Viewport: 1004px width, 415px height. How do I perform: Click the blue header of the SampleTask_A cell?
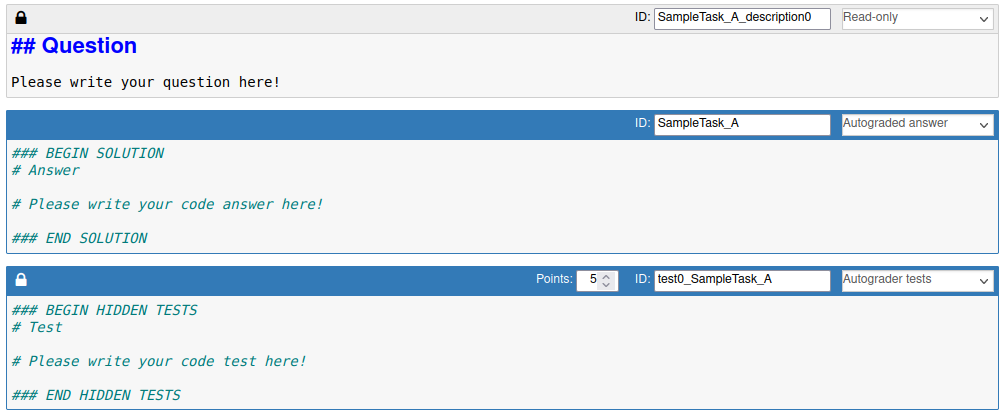coord(320,125)
